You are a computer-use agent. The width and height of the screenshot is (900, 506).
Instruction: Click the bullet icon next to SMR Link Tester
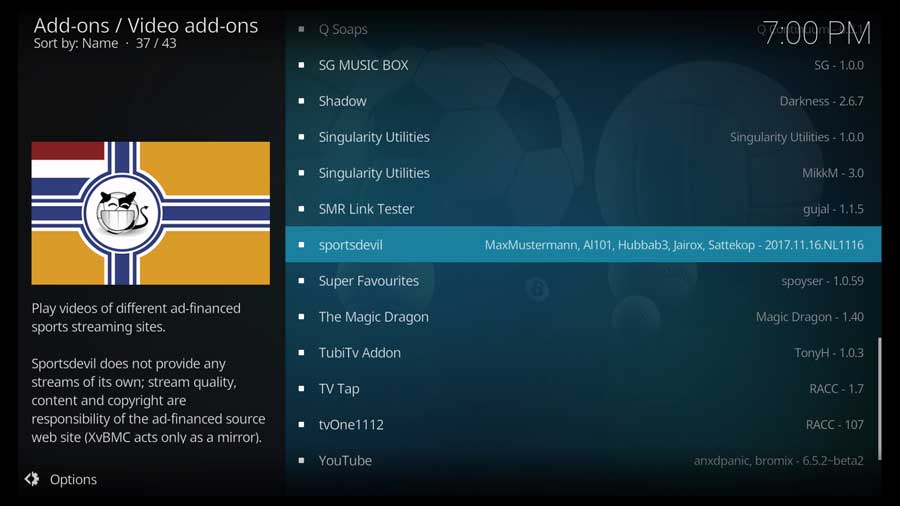coord(301,210)
